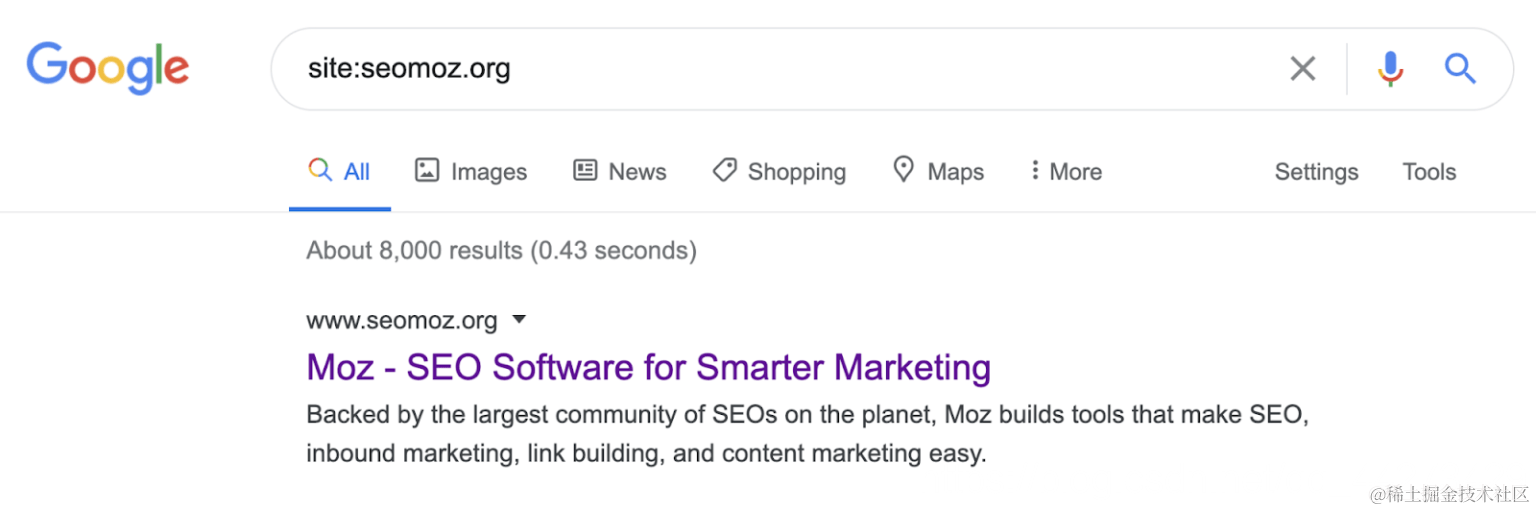Expand the arrow next to www.seomoz.org
The image size is (1536, 511).
tap(518, 321)
